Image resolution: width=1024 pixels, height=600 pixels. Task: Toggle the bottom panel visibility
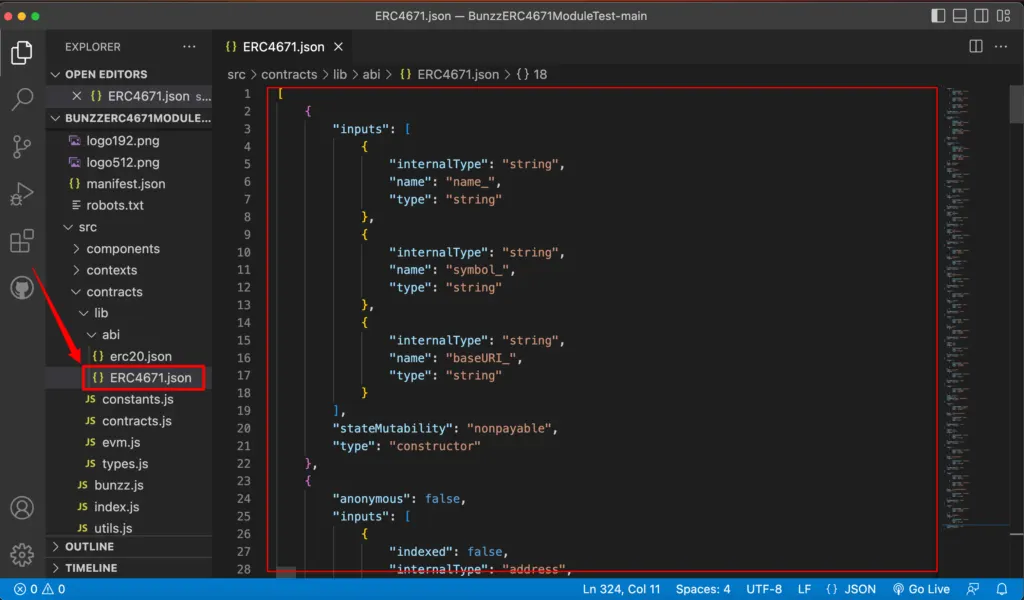960,17
